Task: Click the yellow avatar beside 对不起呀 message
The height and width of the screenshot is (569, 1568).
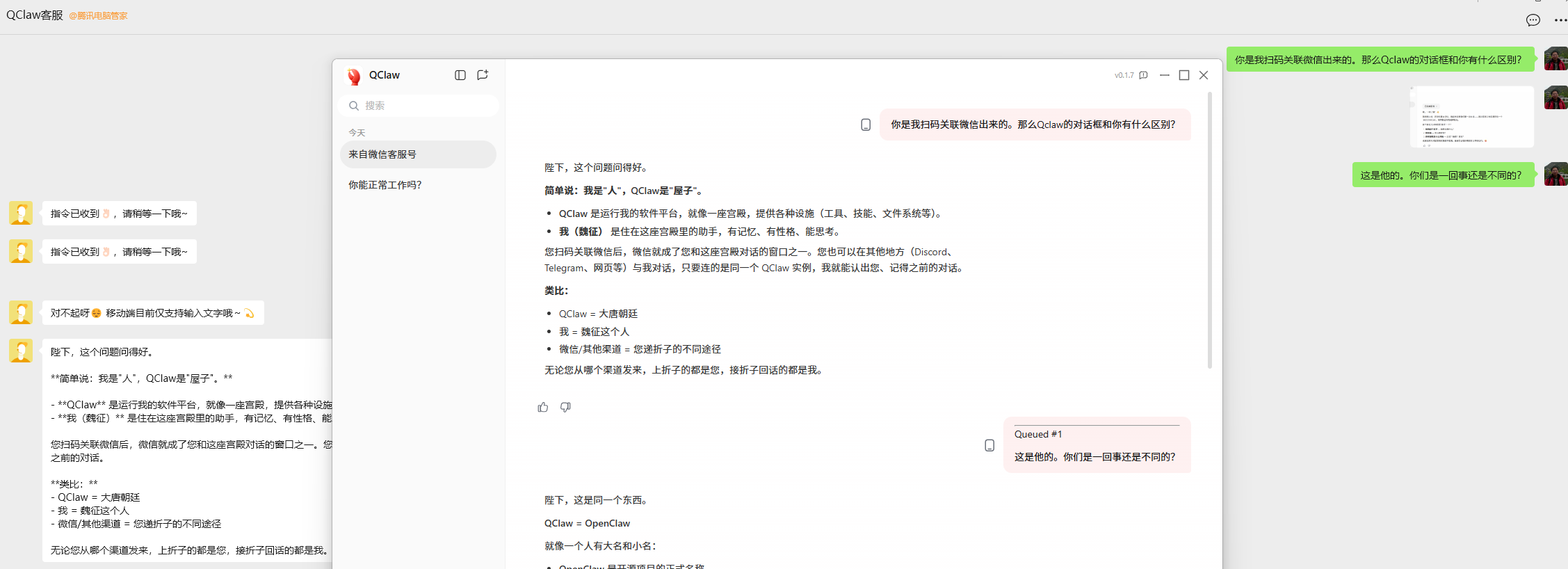Action: 21,312
